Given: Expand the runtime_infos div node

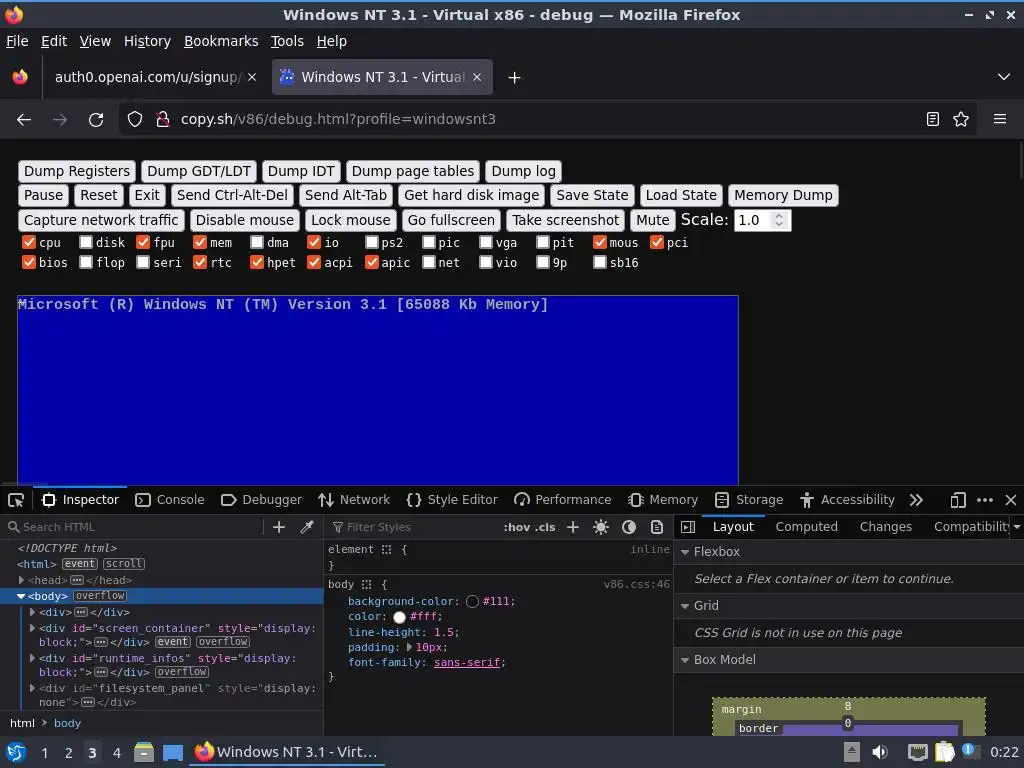Looking at the screenshot, I should coord(33,658).
